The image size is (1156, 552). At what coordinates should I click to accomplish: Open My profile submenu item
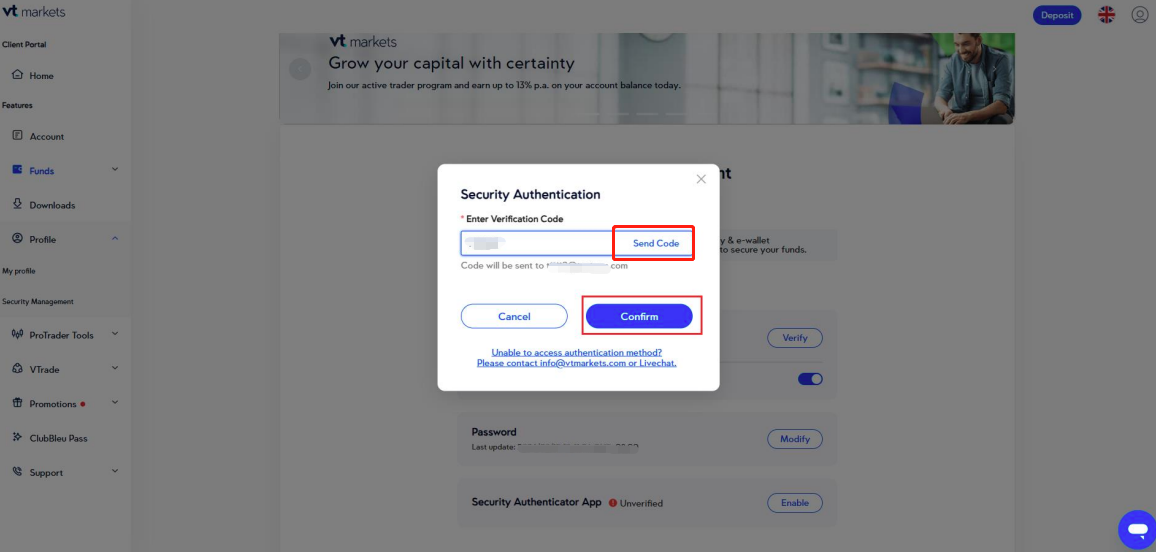tap(19, 271)
